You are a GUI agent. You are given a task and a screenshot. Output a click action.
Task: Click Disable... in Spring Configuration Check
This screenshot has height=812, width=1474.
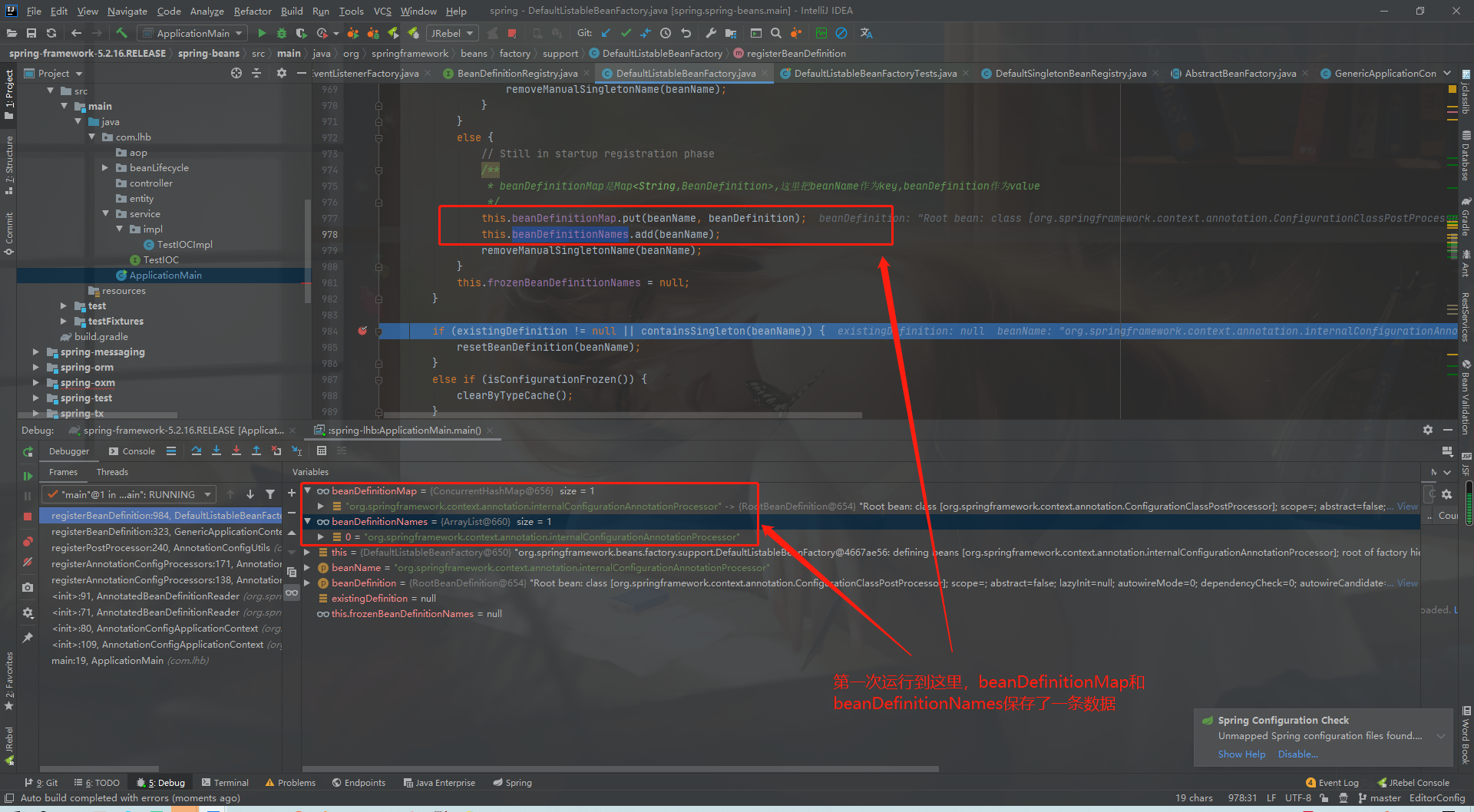pos(1297,754)
